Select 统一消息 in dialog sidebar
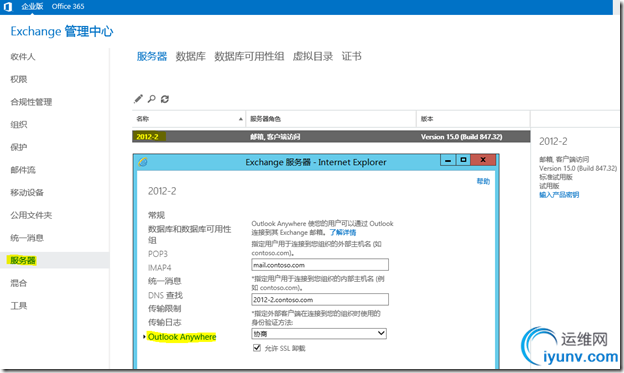 164,281
